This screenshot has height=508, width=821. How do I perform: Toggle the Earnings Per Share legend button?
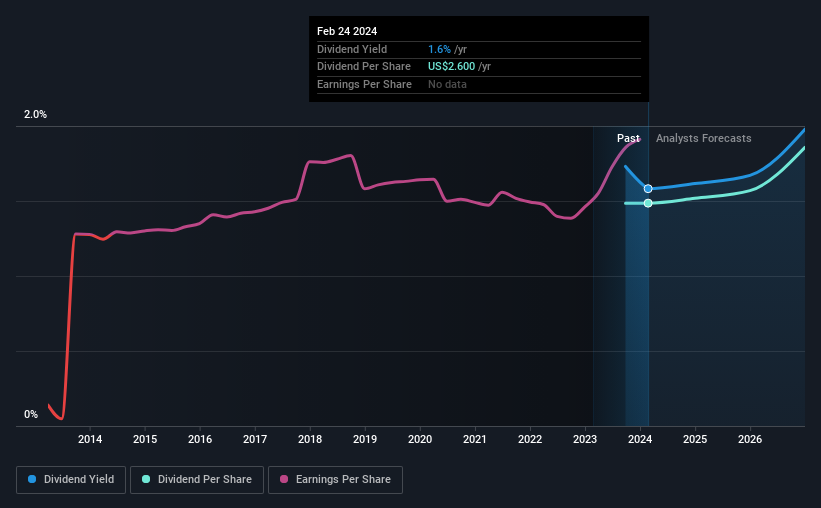(x=335, y=480)
